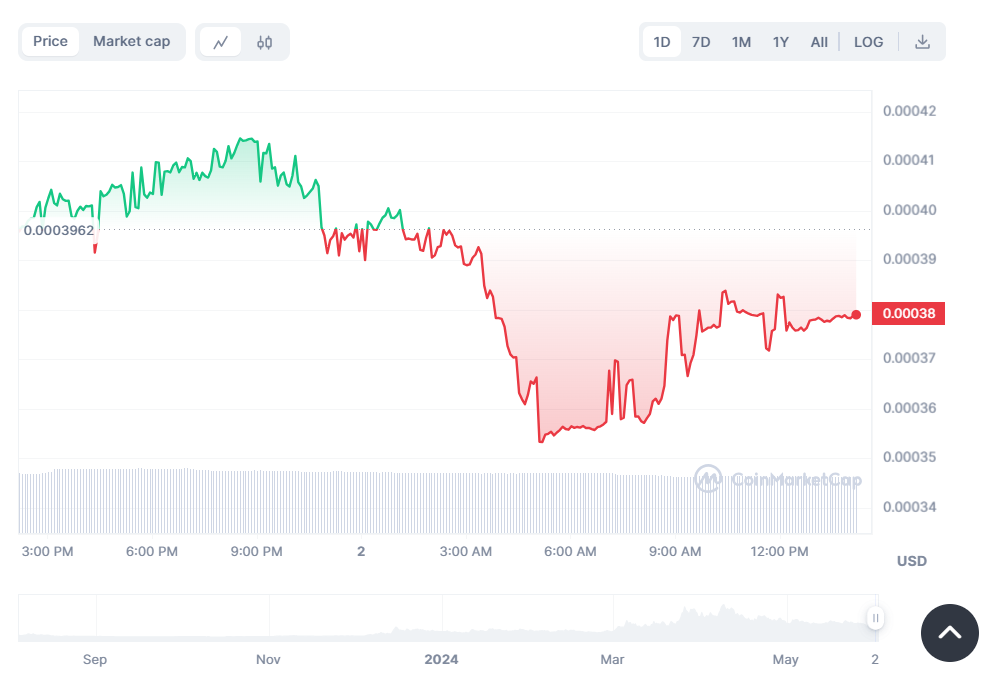Click the 3:00 PM time axis label
The width and height of the screenshot is (996, 684).
(x=48, y=551)
